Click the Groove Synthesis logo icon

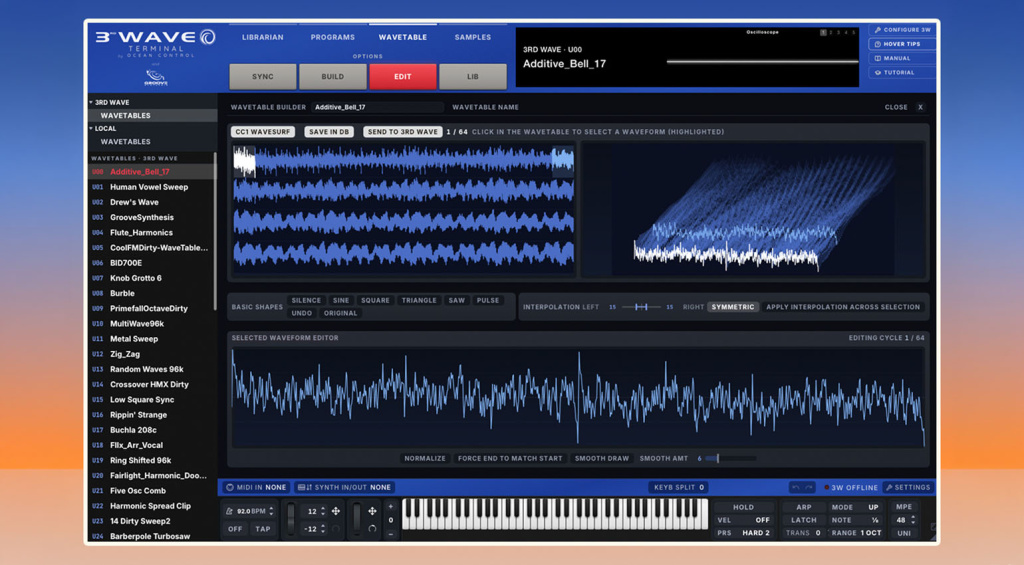155,78
